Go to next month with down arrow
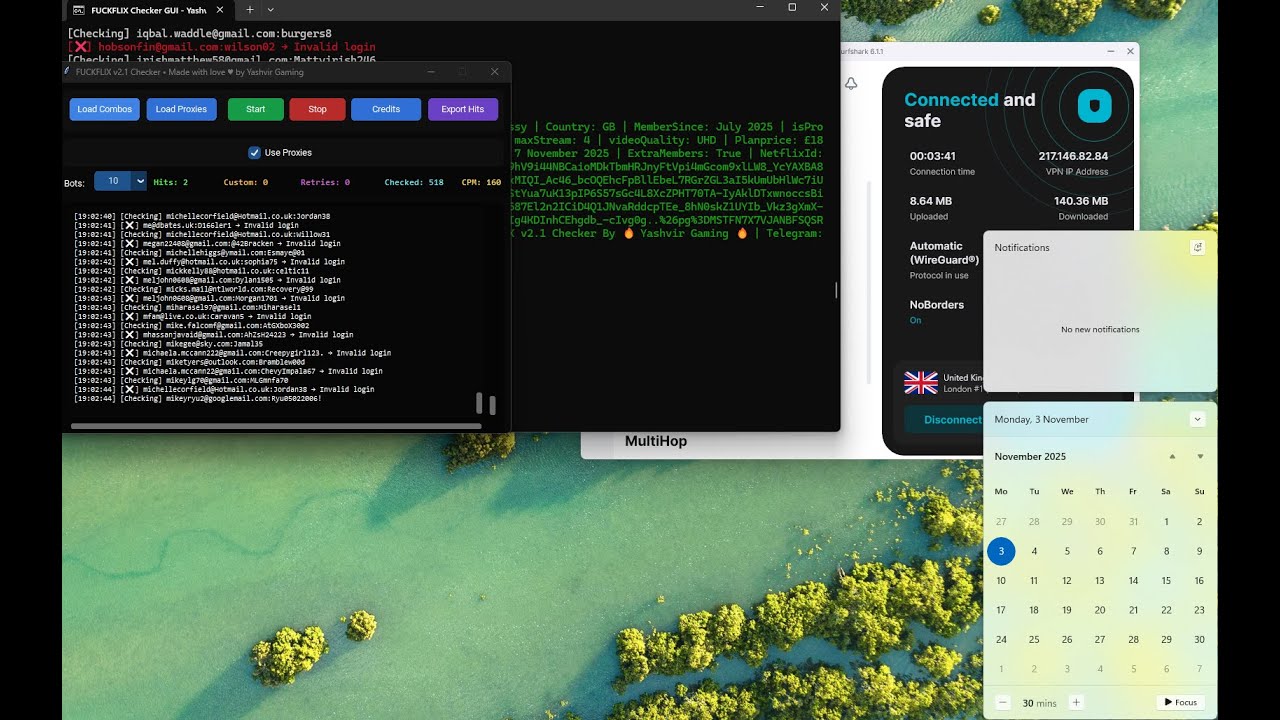 point(1200,456)
